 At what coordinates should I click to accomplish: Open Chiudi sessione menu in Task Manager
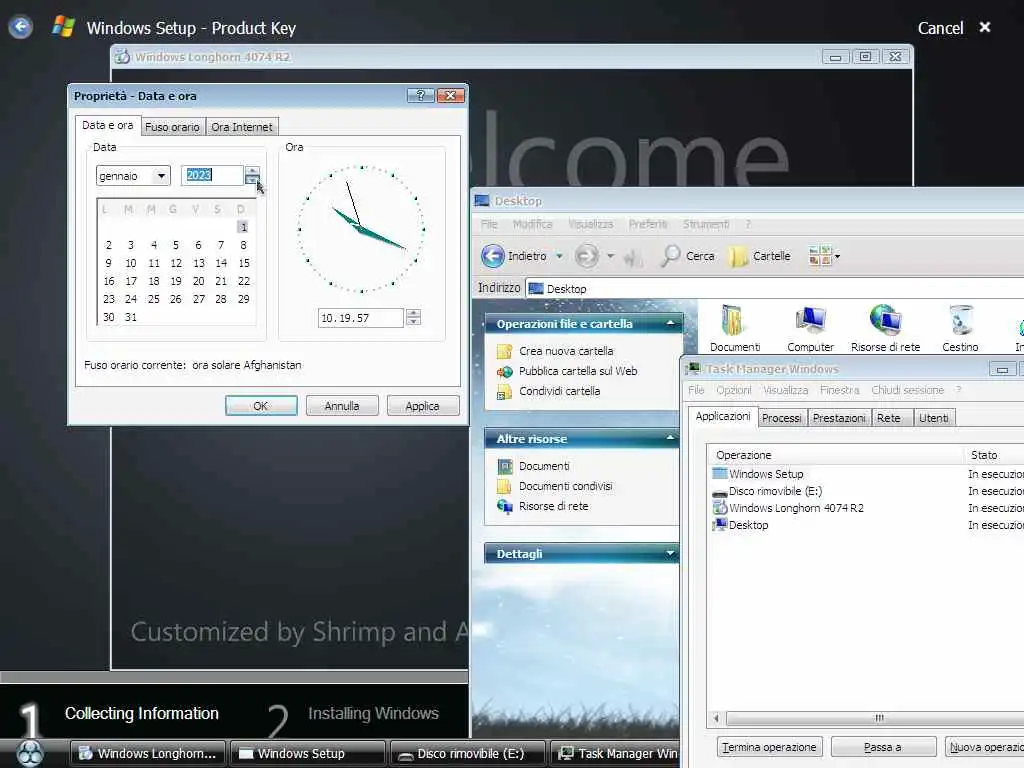tap(907, 390)
